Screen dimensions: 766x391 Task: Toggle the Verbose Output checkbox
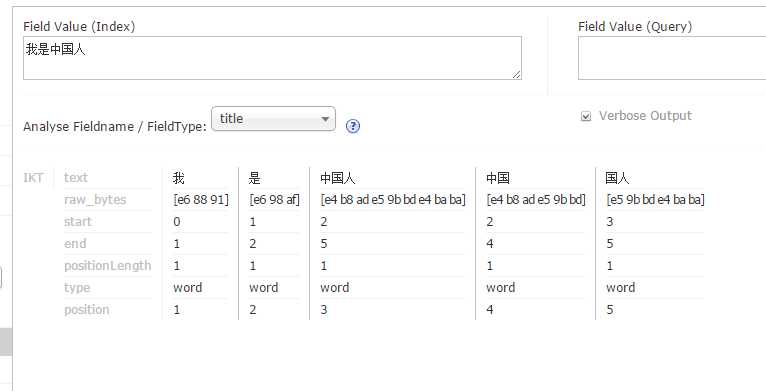click(586, 116)
